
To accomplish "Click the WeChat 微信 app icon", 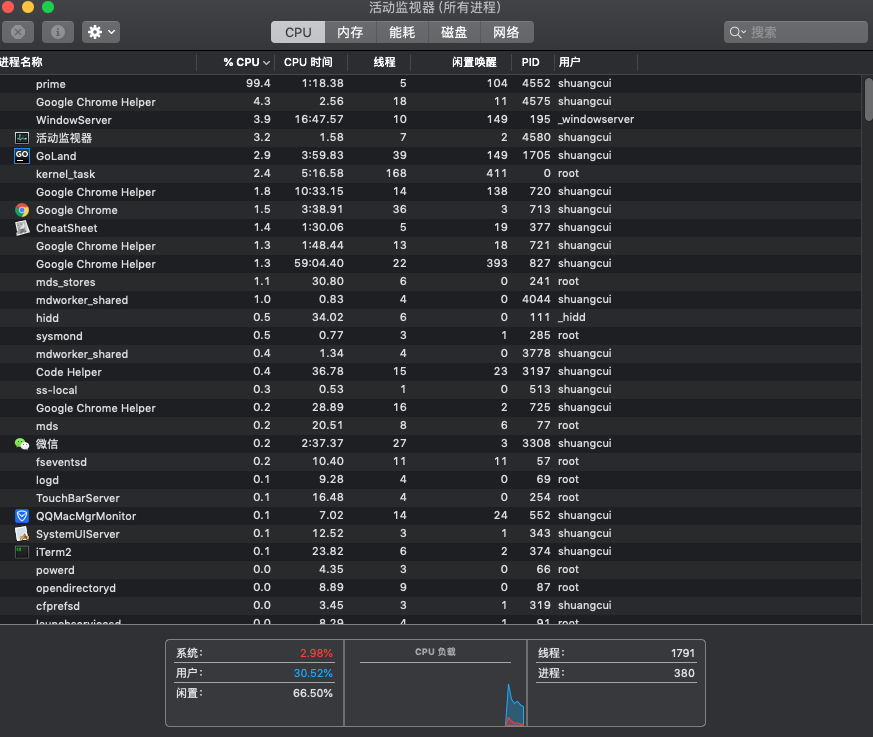I will [22, 444].
